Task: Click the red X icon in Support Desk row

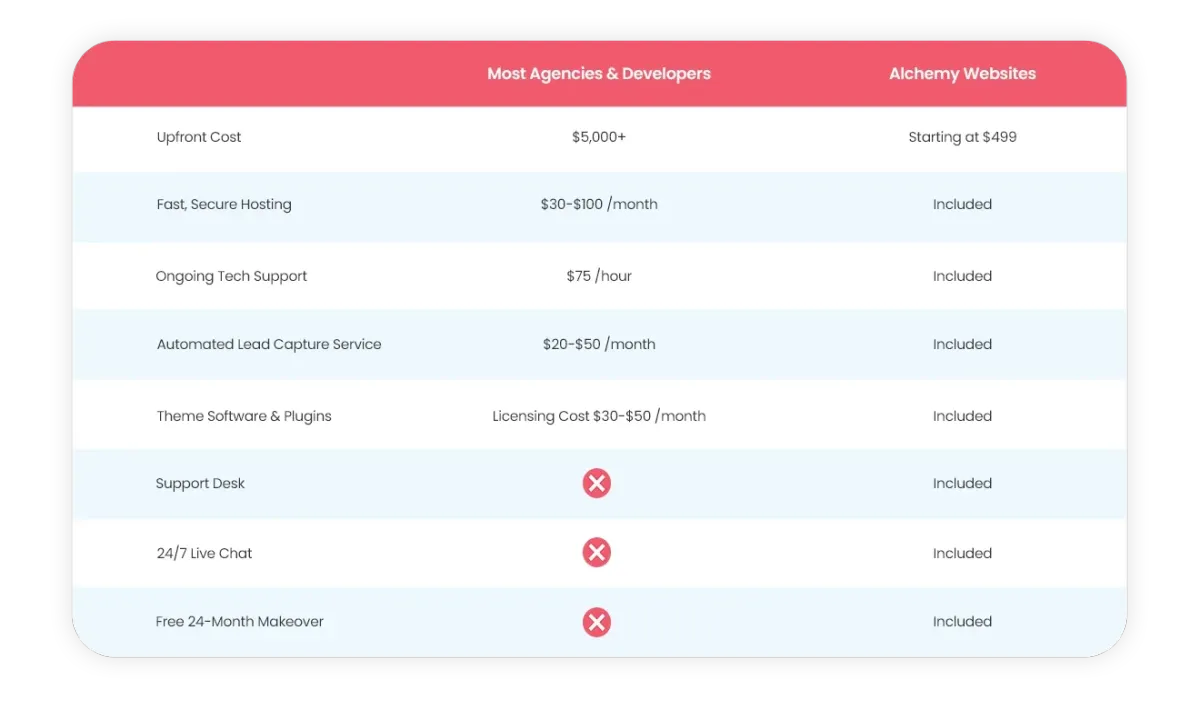Action: [597, 484]
